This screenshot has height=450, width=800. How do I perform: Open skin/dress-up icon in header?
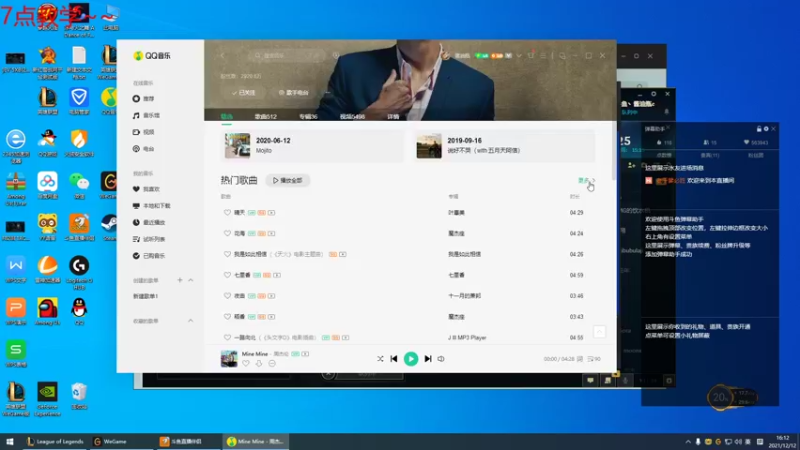coord(531,55)
